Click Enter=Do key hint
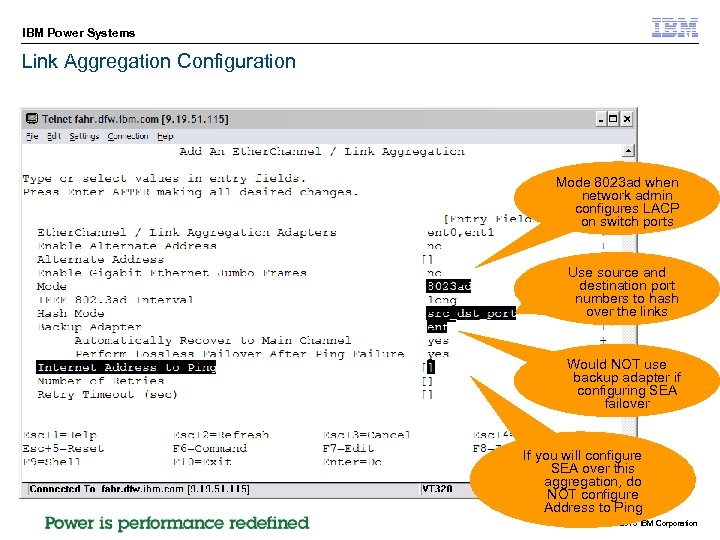This screenshot has height=540, width=720. (x=352, y=461)
